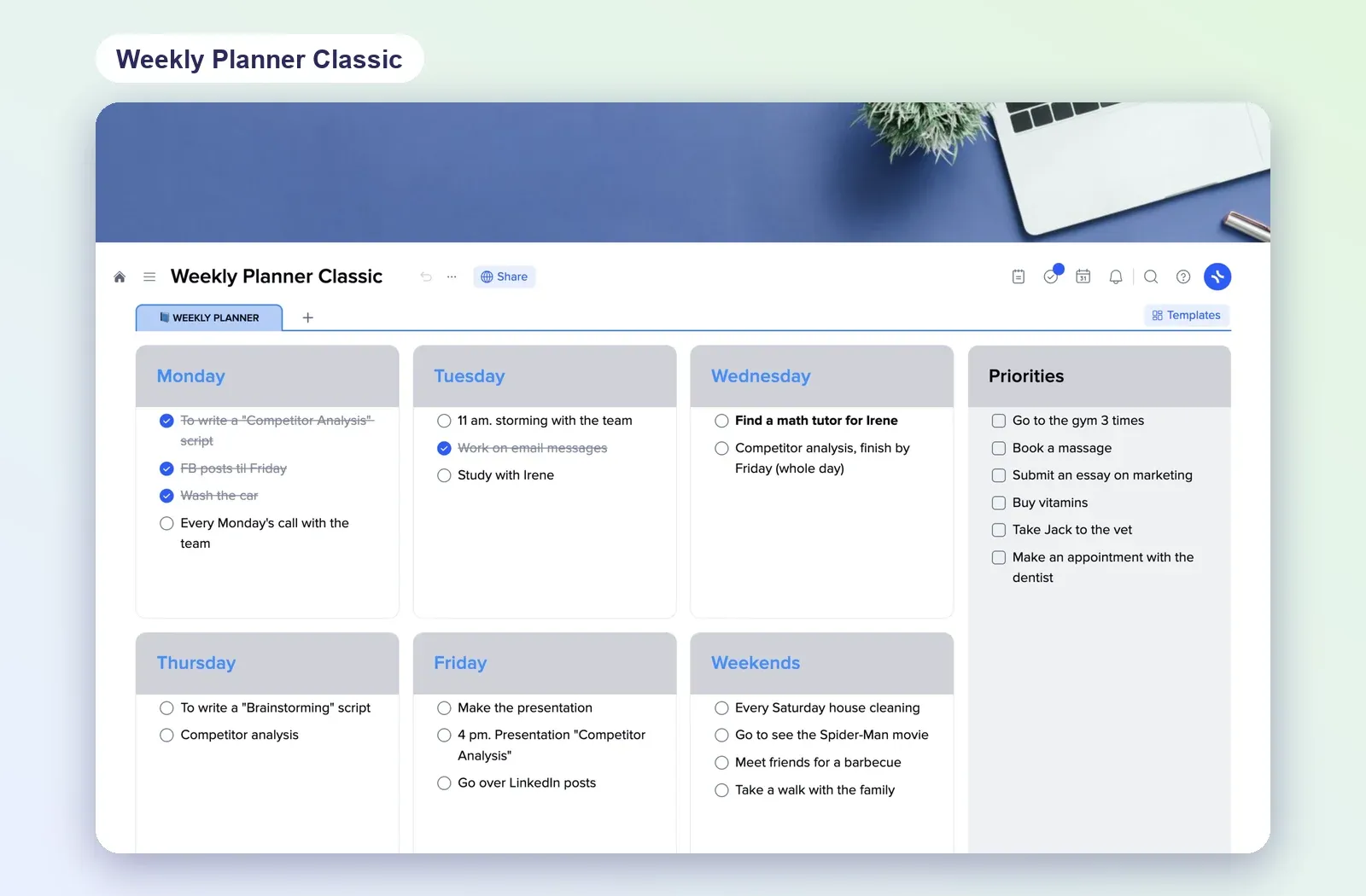The width and height of the screenshot is (1366, 896).
Task: Uncheck 'Wash the car' task
Action: pyautogui.click(x=166, y=496)
